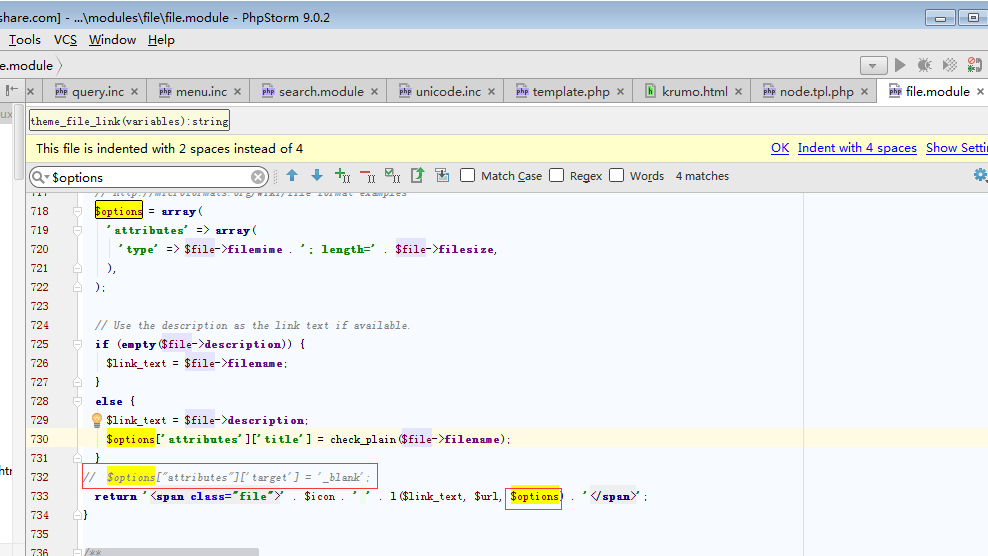988x556 pixels.
Task: Open search settings gear icon
Action: (980, 176)
